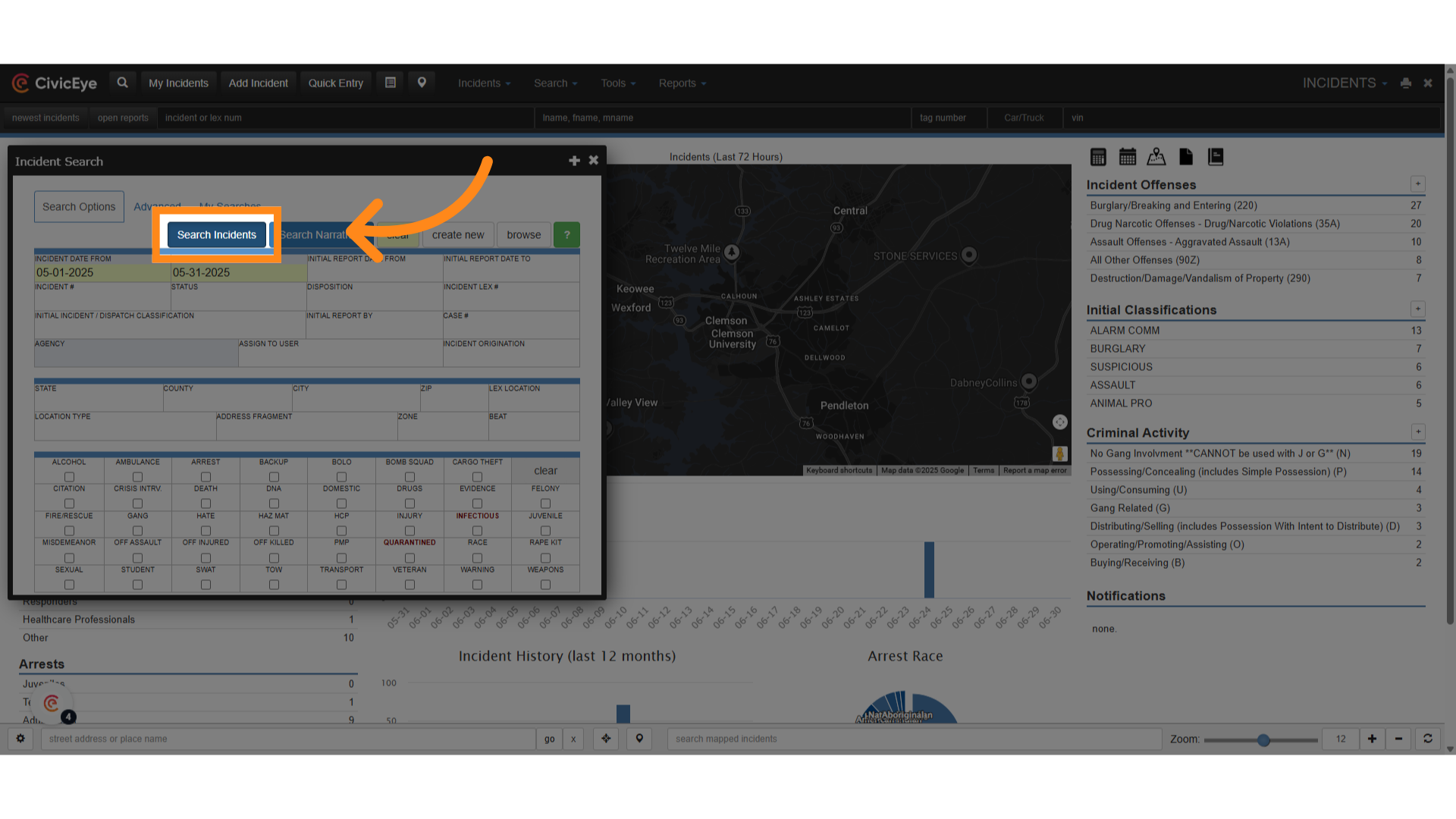Open the document page icon above Incident Offenses
Image resolution: width=1456 pixels, height=819 pixels.
(1186, 157)
